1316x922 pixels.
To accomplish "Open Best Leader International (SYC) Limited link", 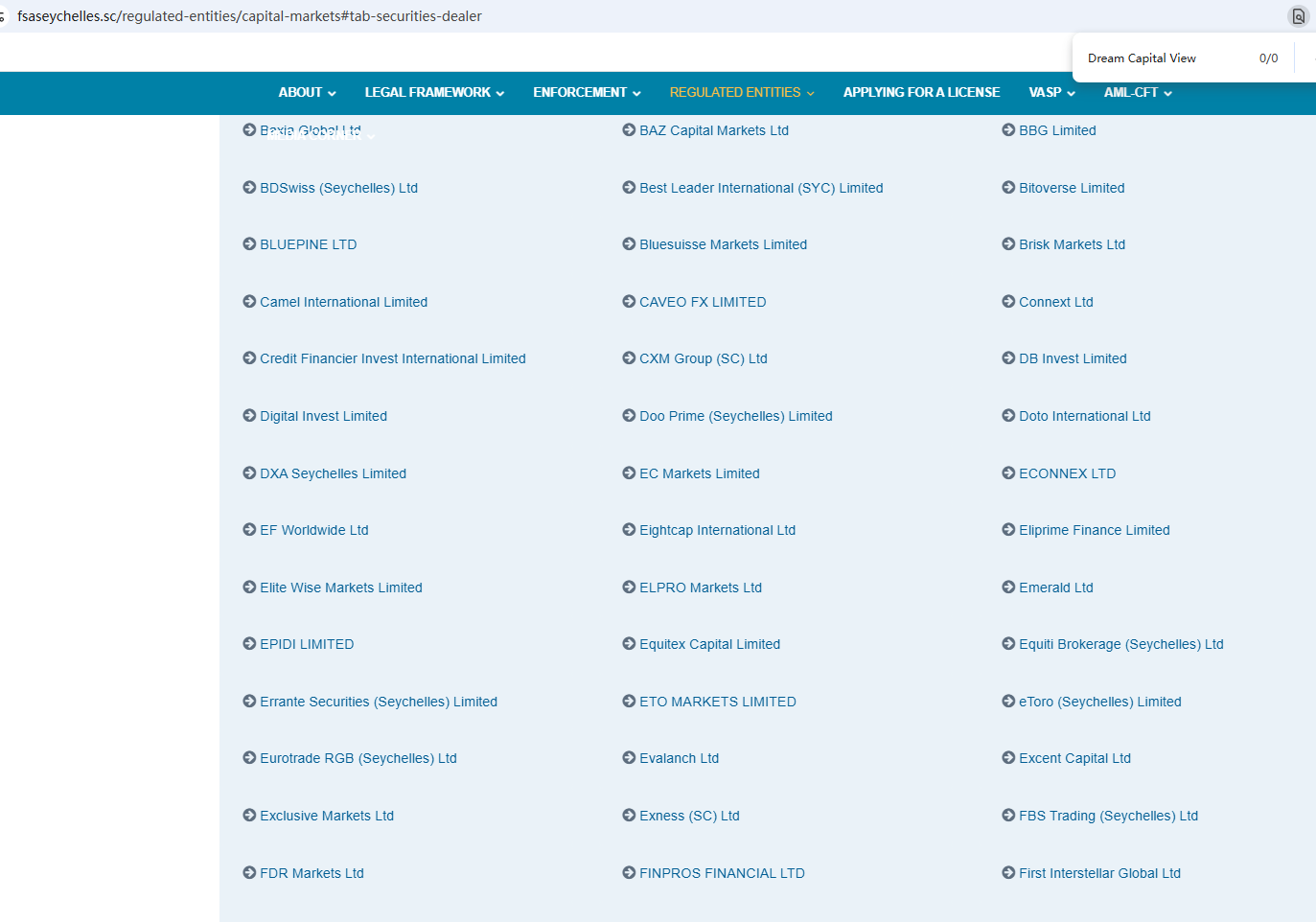I will [x=761, y=188].
